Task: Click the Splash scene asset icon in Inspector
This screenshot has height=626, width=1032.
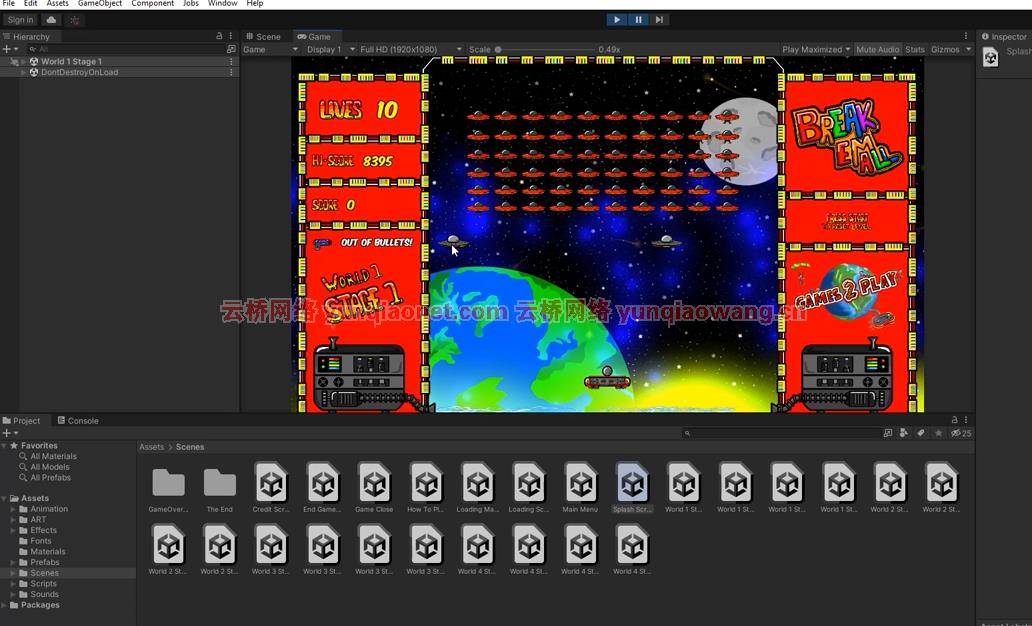Action: pos(991,57)
